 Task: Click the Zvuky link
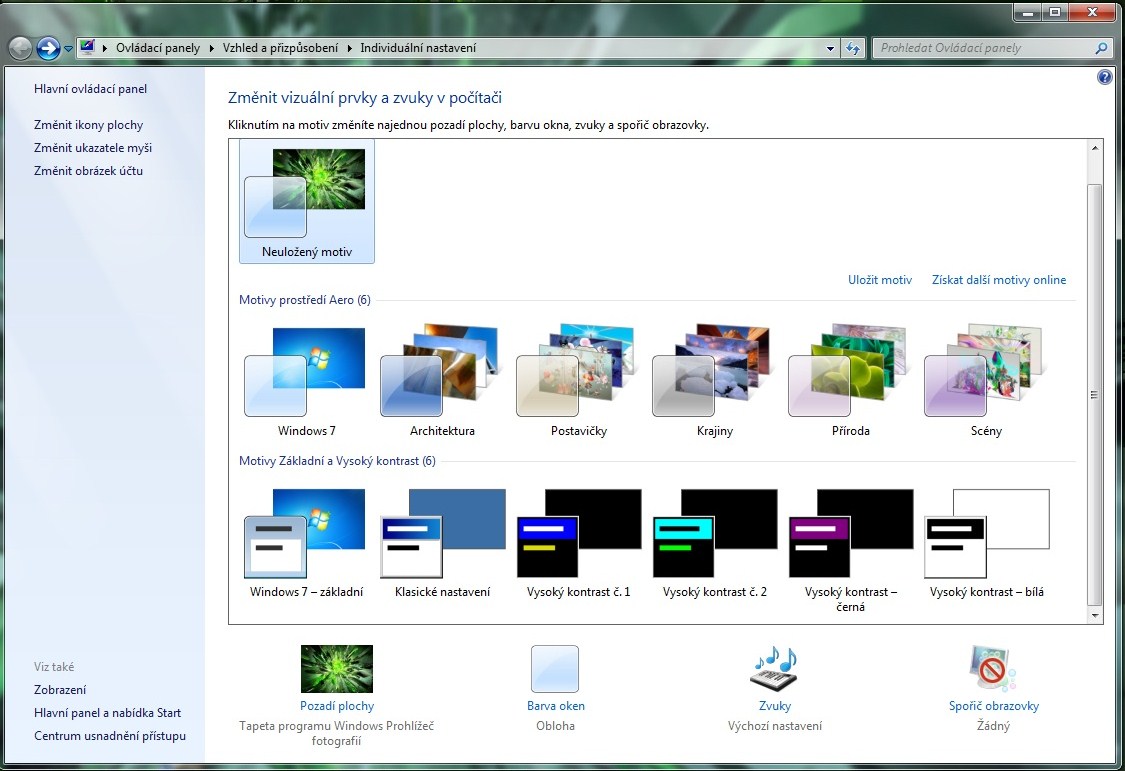775,706
